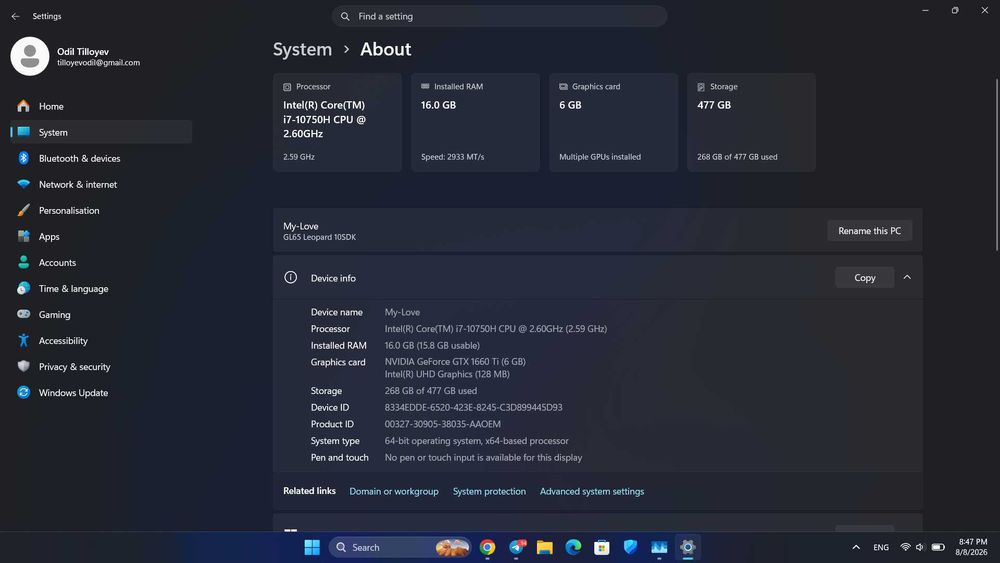1000x563 pixels.
Task: Open the Windows Start menu
Action: click(312, 547)
